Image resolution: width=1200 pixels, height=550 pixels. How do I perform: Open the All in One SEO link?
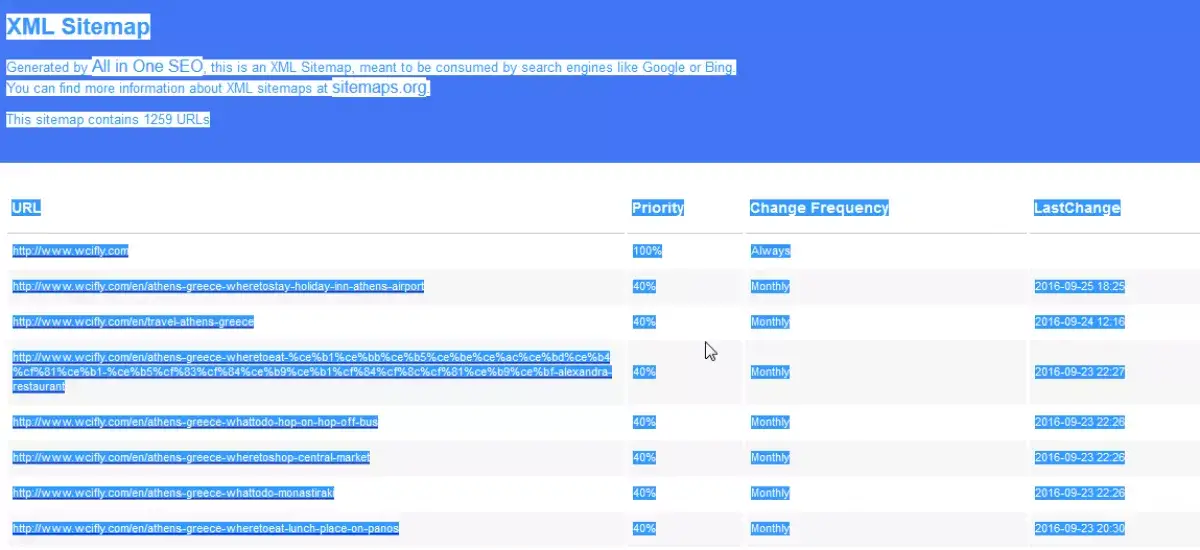147,67
